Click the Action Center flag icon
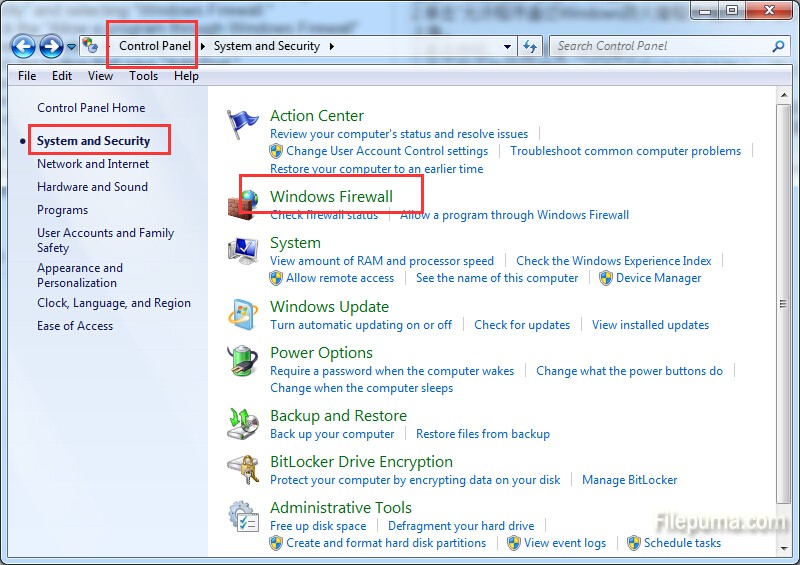 (x=243, y=125)
